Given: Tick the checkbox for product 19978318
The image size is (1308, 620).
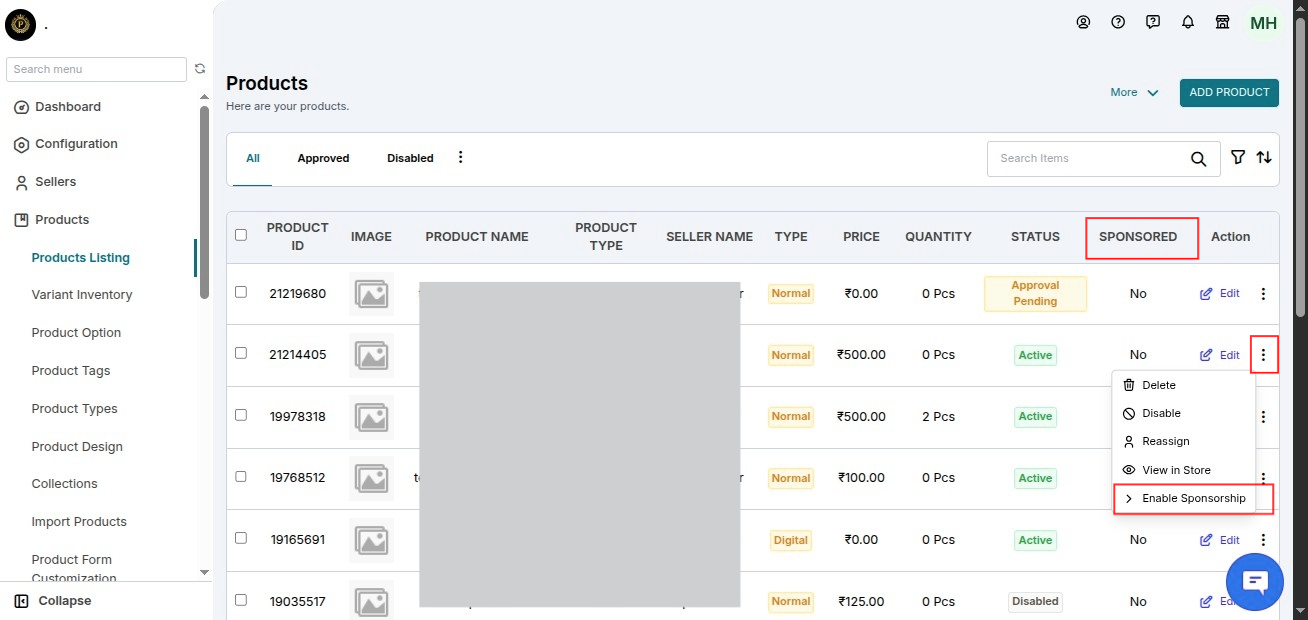Looking at the screenshot, I should (240, 415).
